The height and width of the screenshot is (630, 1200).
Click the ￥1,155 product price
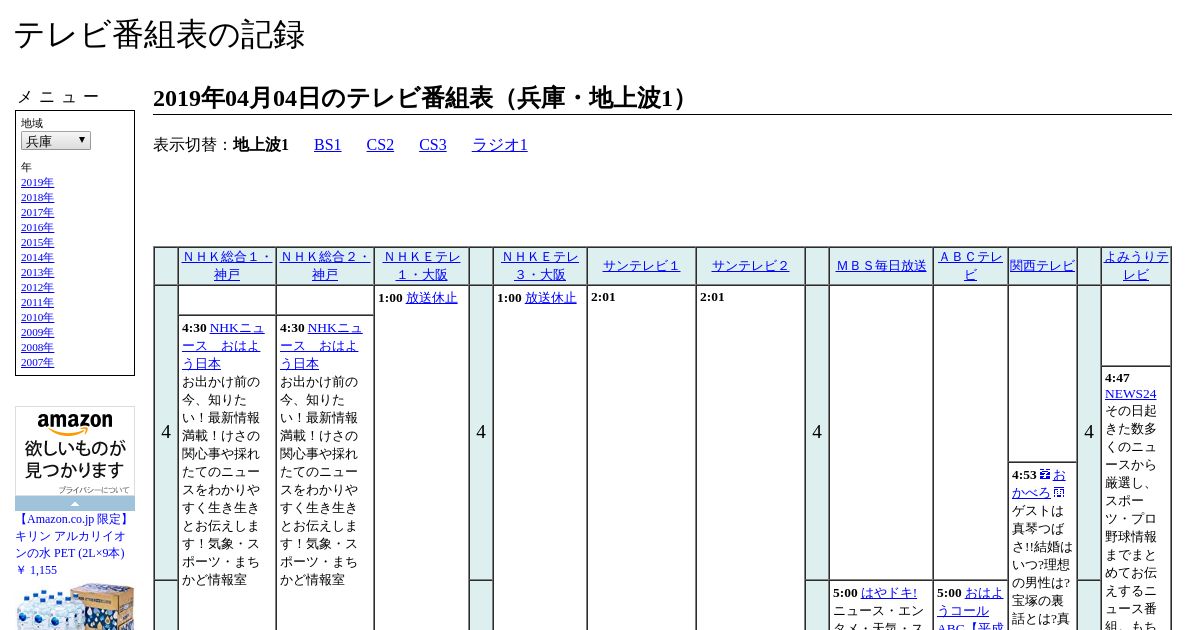(x=36, y=570)
